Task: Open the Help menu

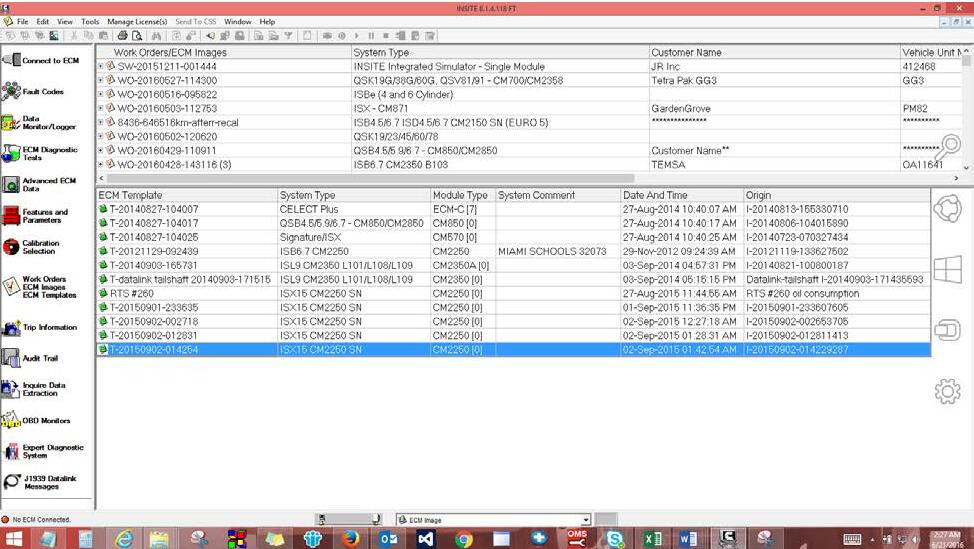Action: click(267, 21)
